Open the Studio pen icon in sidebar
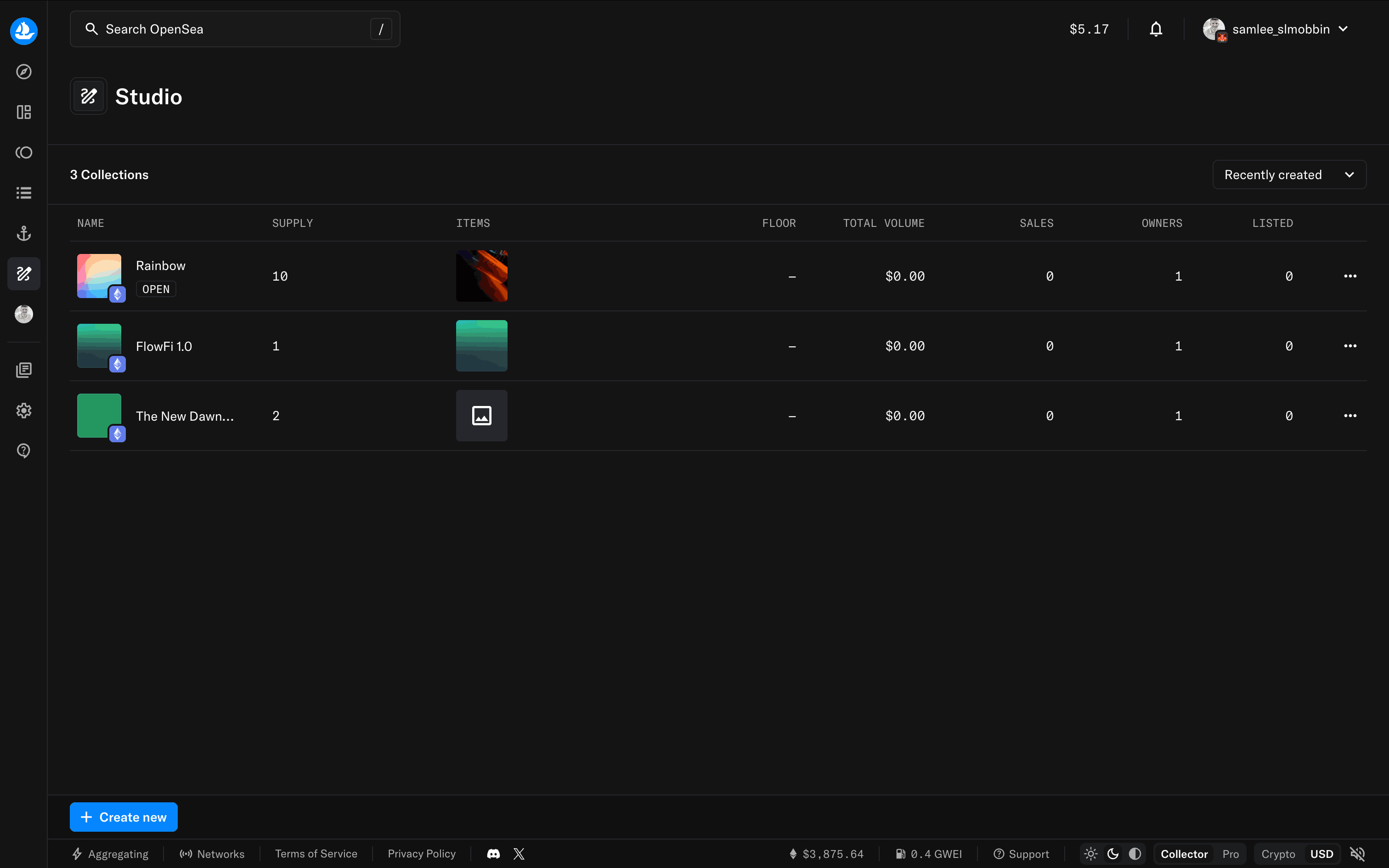 (23, 274)
